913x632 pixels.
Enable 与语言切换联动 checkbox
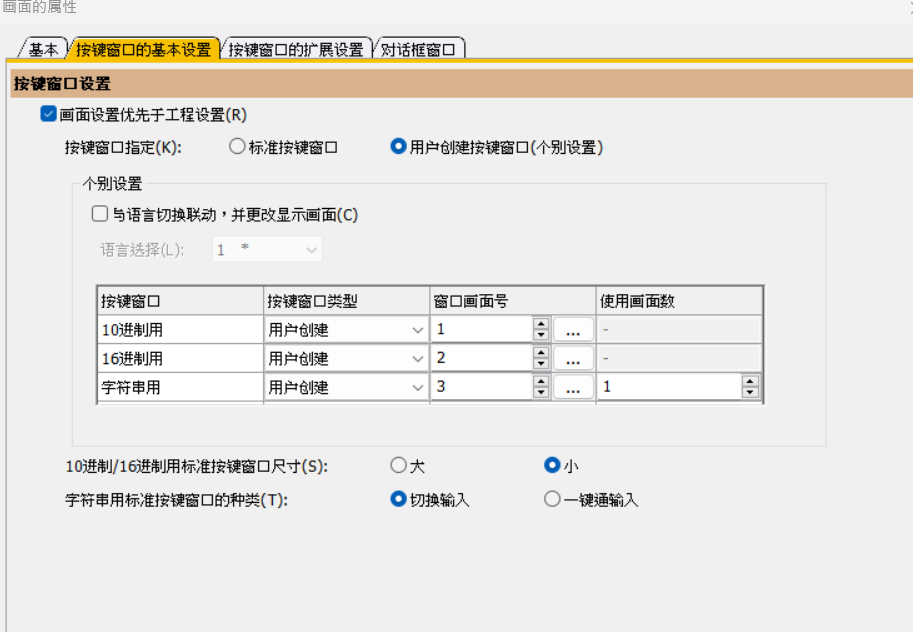coord(99,214)
